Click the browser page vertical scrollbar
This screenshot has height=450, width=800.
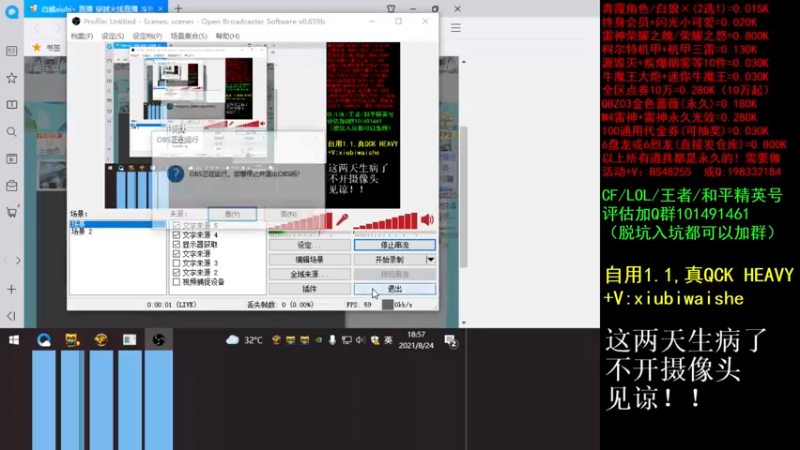click(463, 196)
